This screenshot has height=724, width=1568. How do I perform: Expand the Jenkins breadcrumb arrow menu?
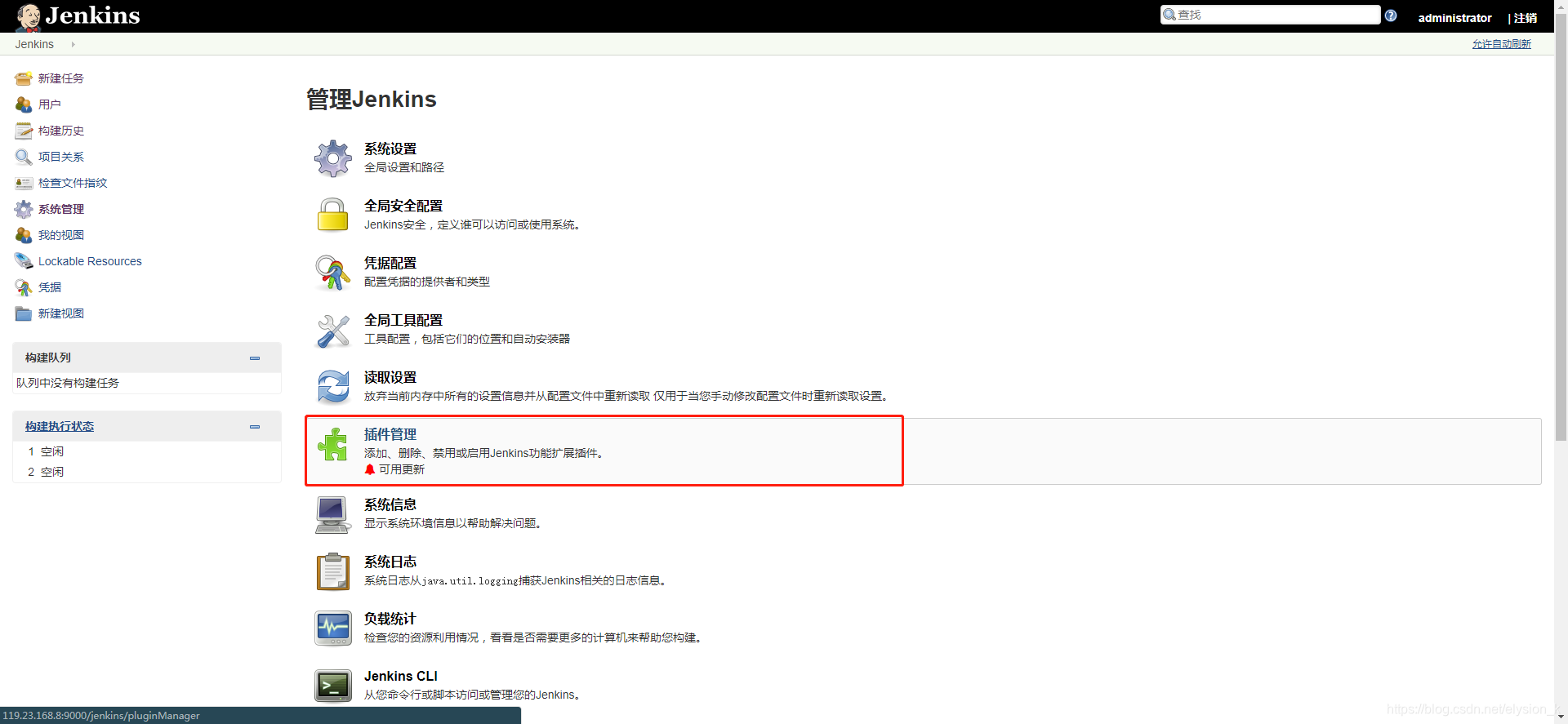coord(73,44)
